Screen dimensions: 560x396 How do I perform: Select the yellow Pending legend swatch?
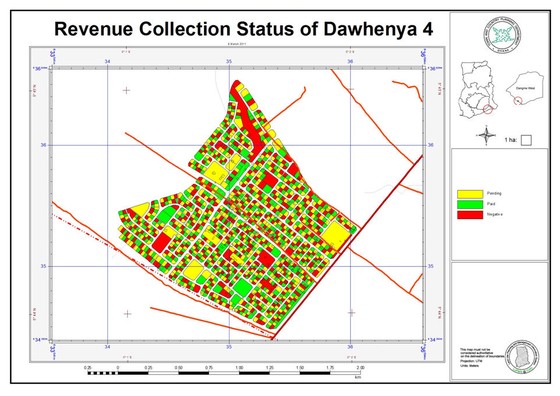tap(470, 194)
